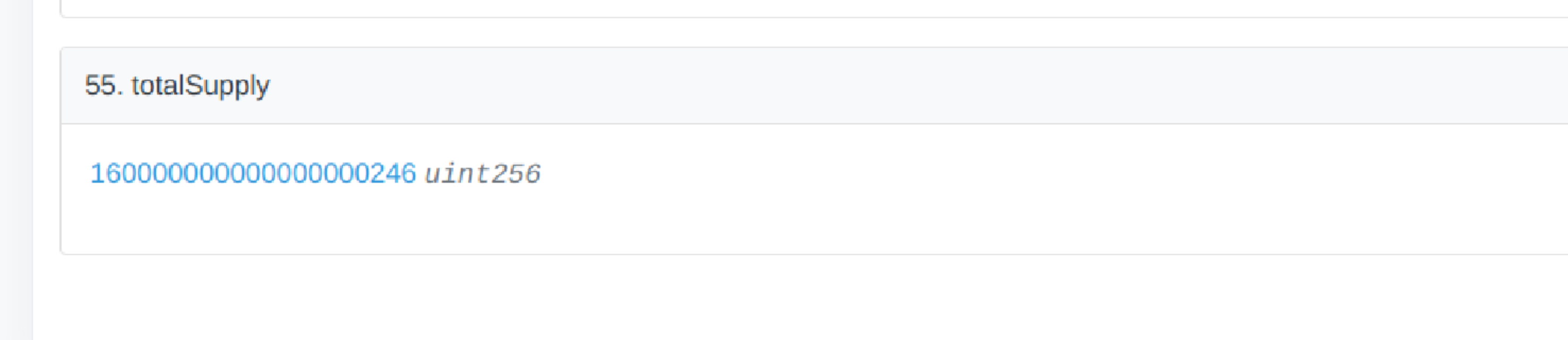Click the empty right side of totalSupply header
Screen dimensions: 1568x340
coord(1095,86)
